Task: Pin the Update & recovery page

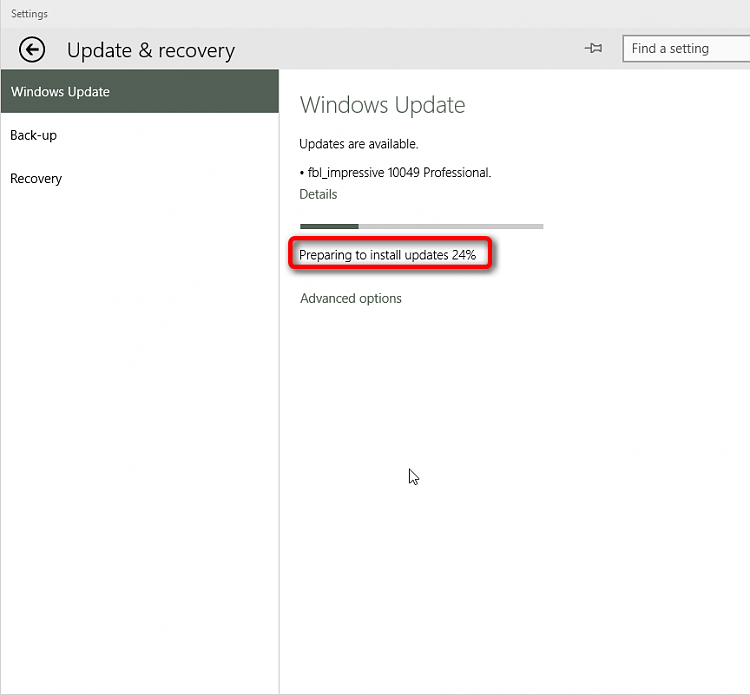Action: [x=594, y=48]
